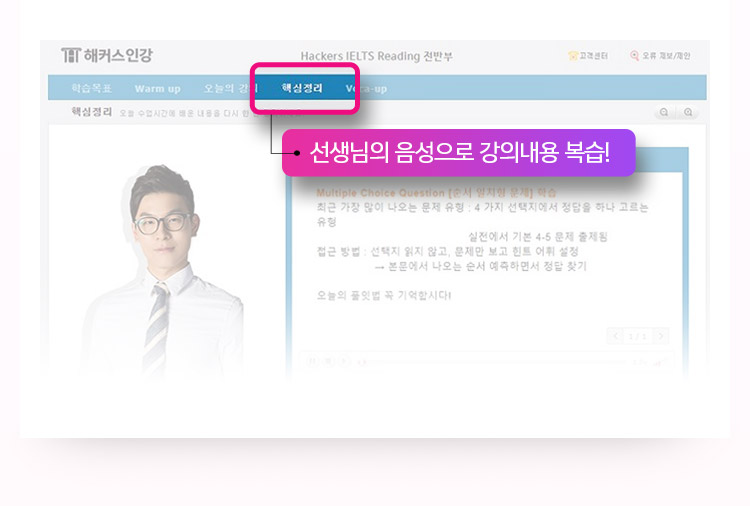Go to the next slide page arrow
The height and width of the screenshot is (506, 750).
(661, 336)
